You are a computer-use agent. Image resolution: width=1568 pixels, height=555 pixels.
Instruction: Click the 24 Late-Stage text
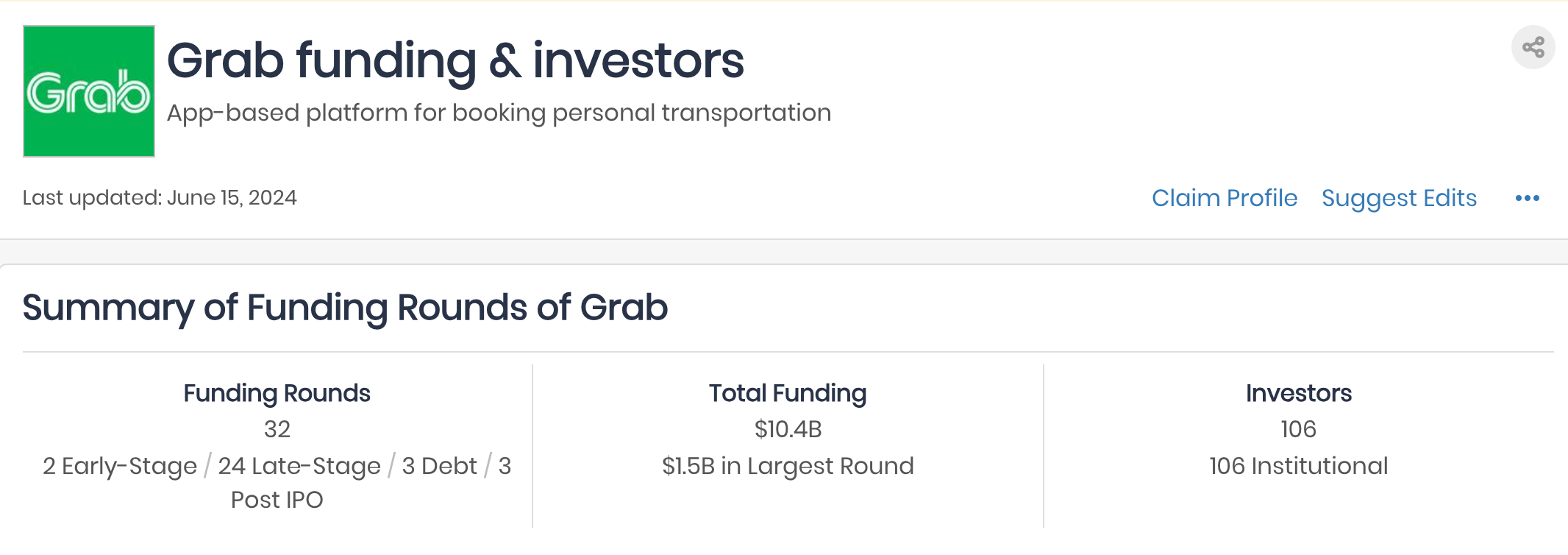(x=299, y=466)
